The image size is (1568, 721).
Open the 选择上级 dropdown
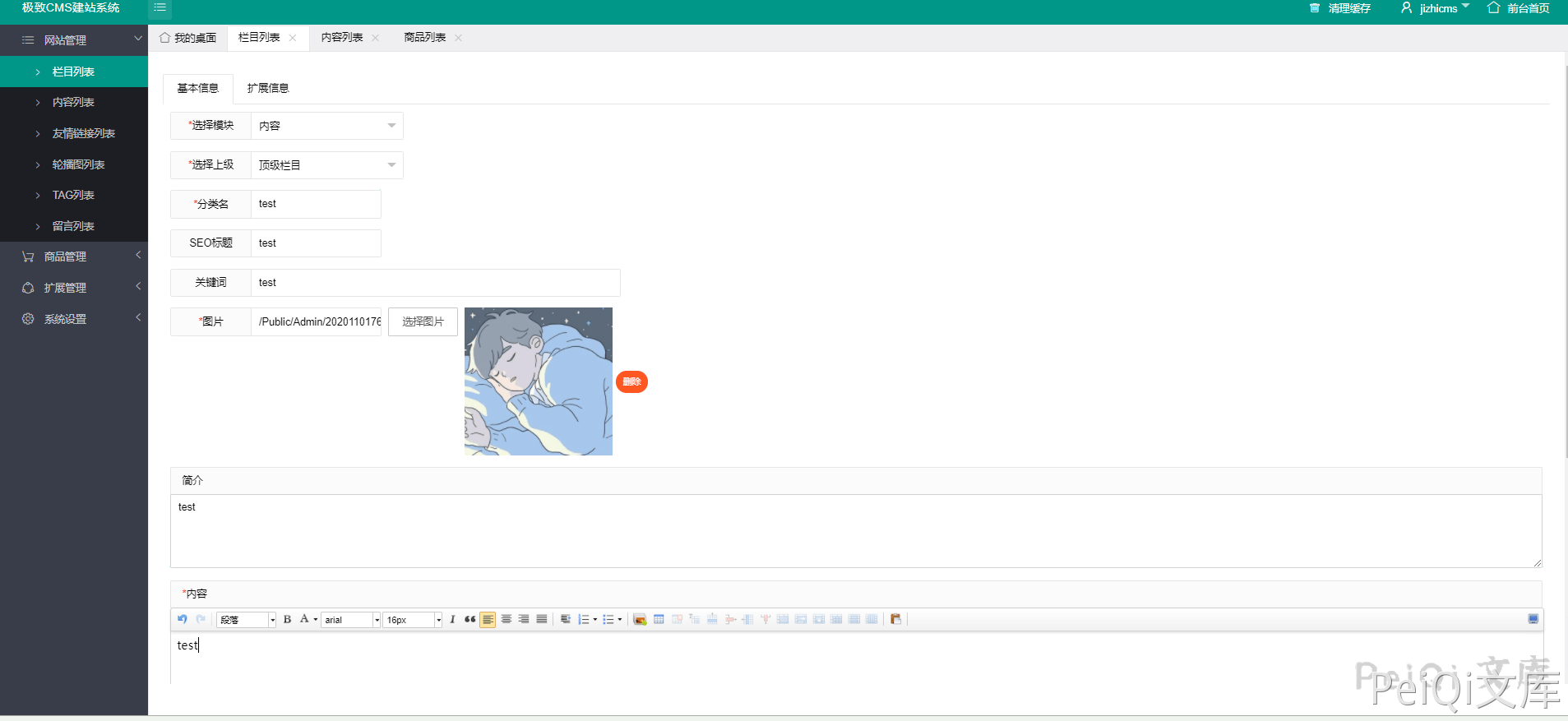pos(326,165)
